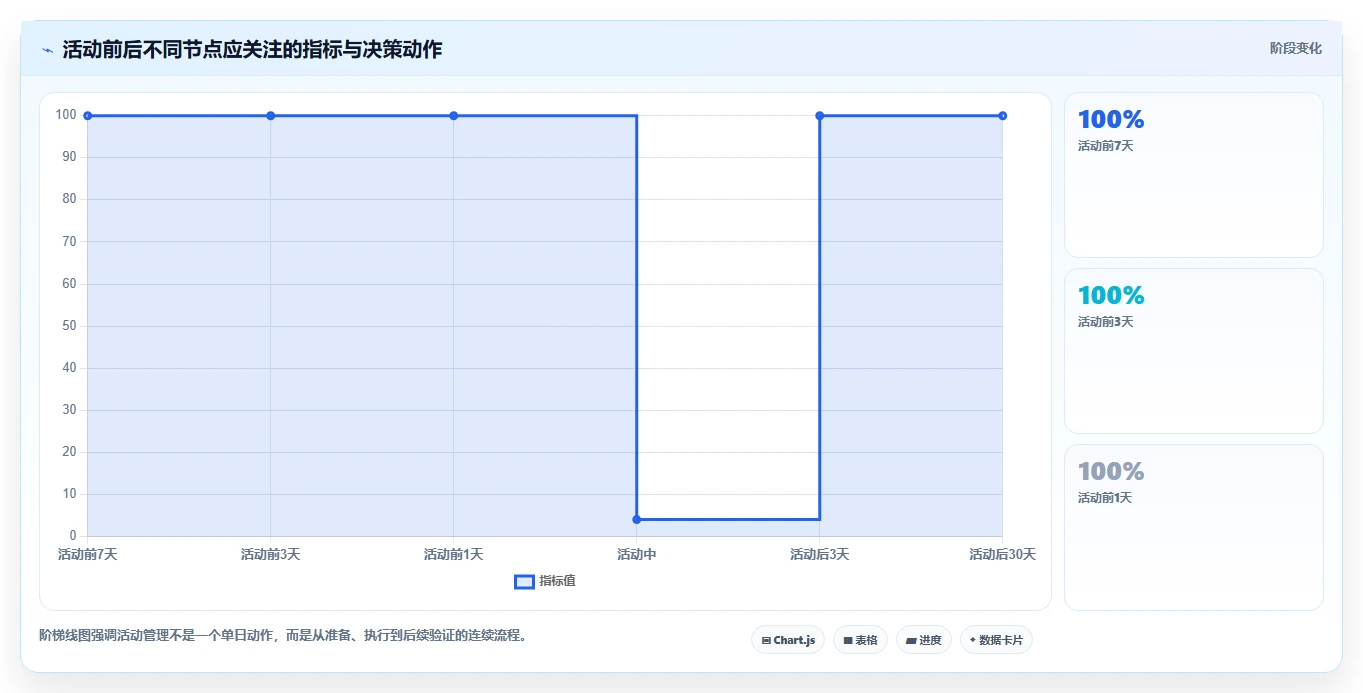Click the data point at 活动后3天
This screenshot has height=693, width=1363.
820,116
